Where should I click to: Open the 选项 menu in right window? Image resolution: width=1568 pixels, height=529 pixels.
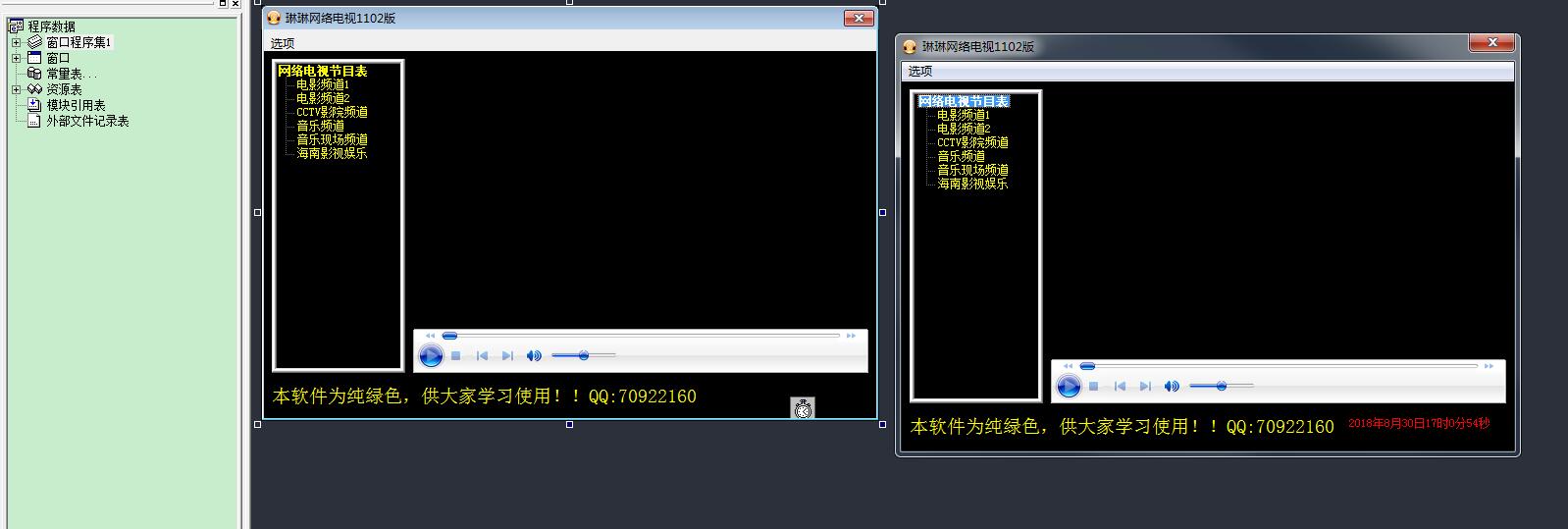[920, 72]
